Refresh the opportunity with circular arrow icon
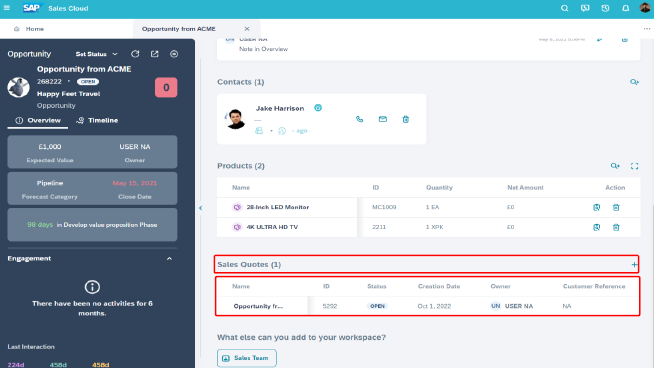Screen dimensions: 654x368 (135, 54)
